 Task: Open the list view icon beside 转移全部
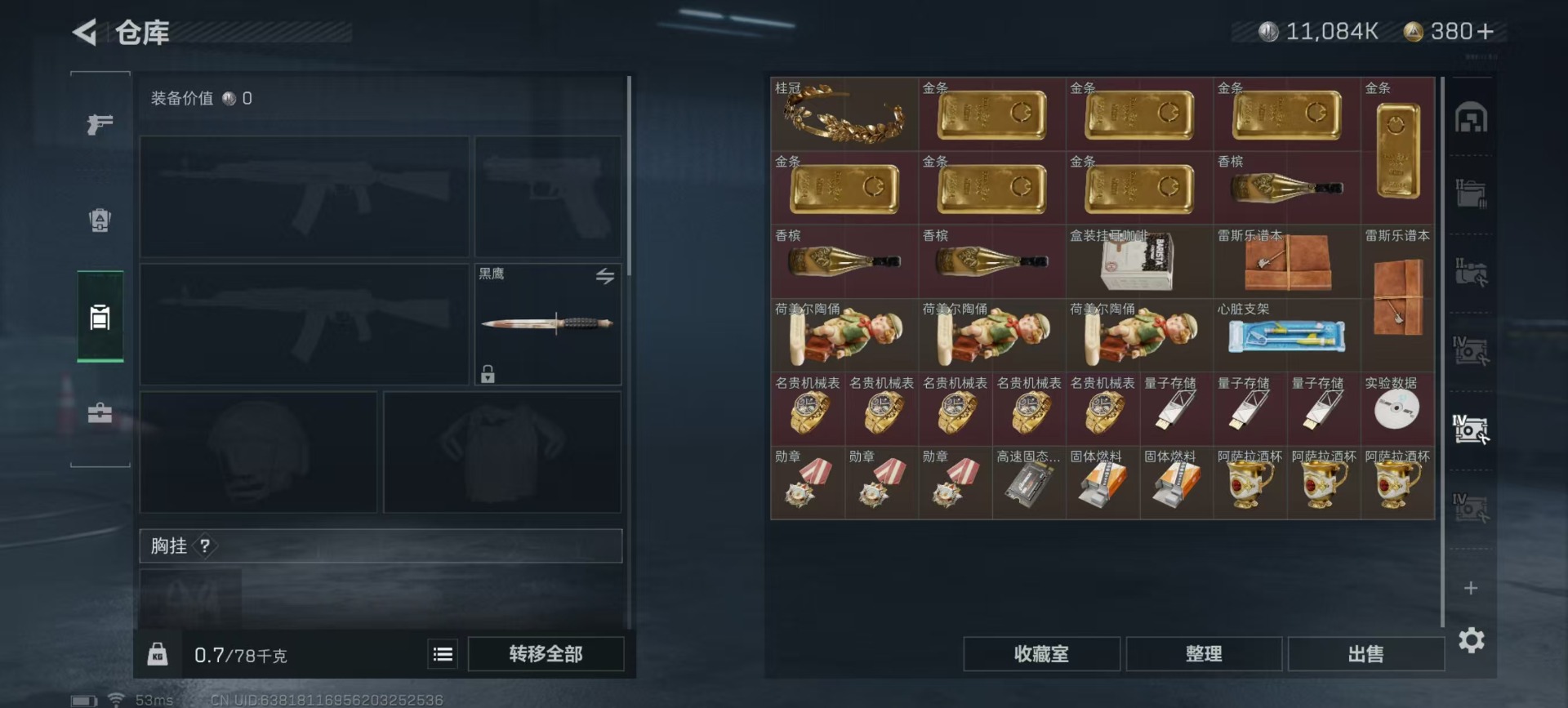pos(443,654)
